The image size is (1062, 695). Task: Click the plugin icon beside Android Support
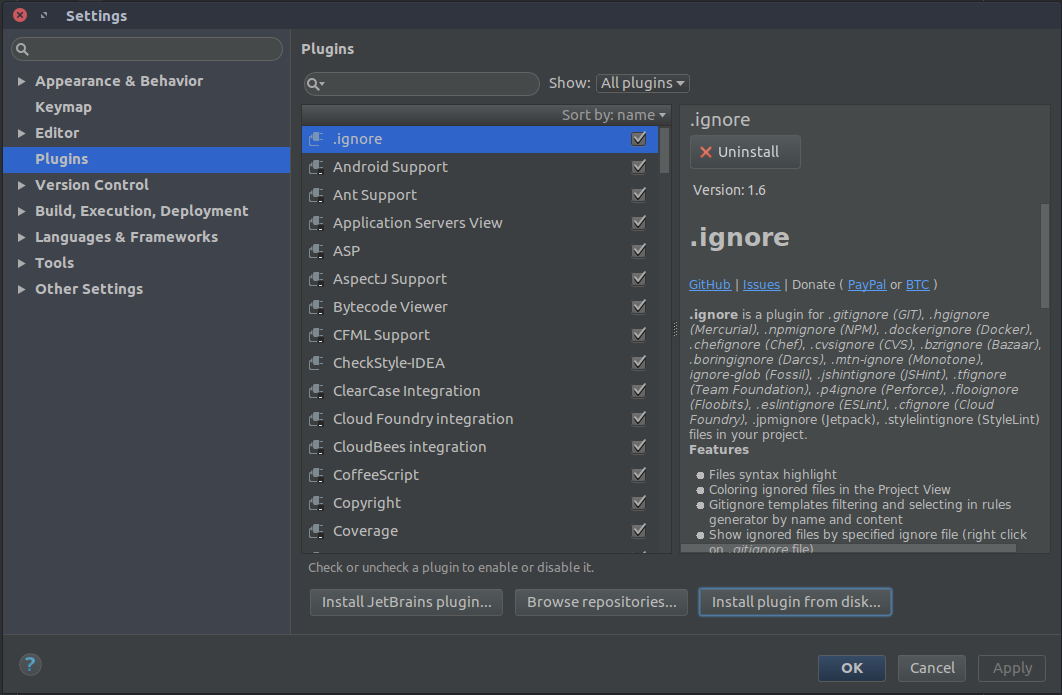point(316,167)
